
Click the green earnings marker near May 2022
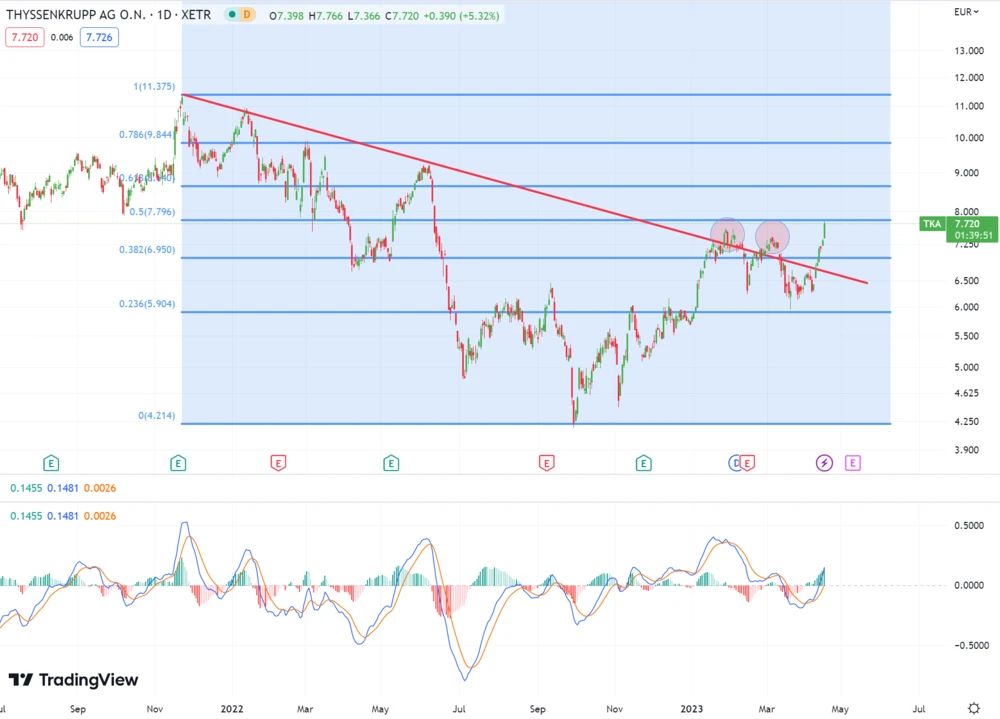[x=391, y=462]
